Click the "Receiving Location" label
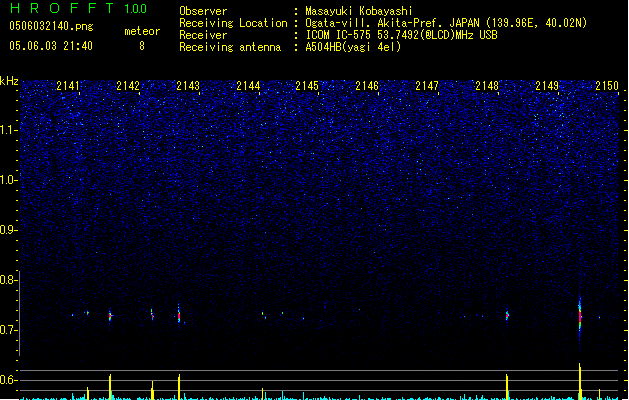The width and height of the screenshot is (629, 400). pos(233,23)
